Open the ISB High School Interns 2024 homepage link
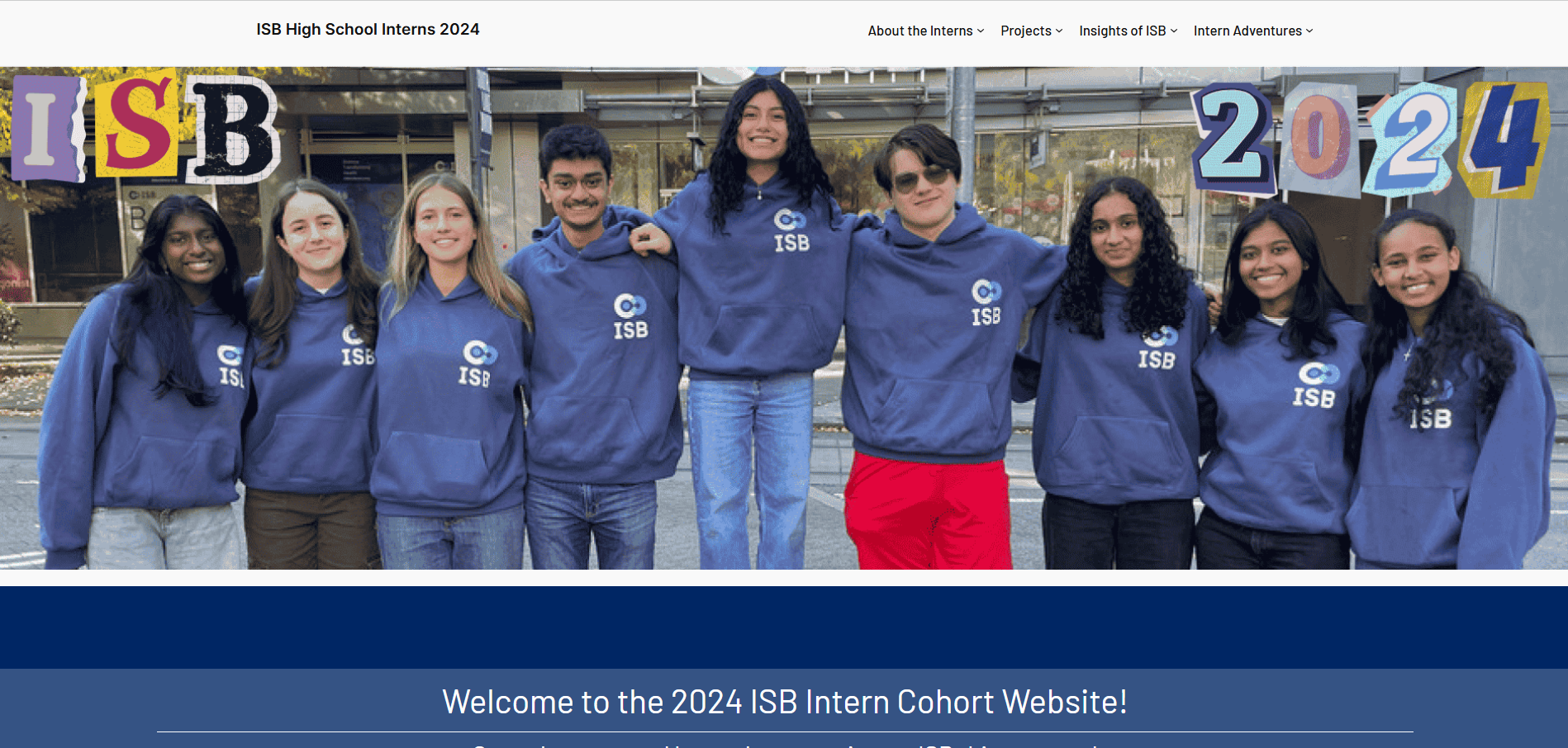 coord(368,30)
